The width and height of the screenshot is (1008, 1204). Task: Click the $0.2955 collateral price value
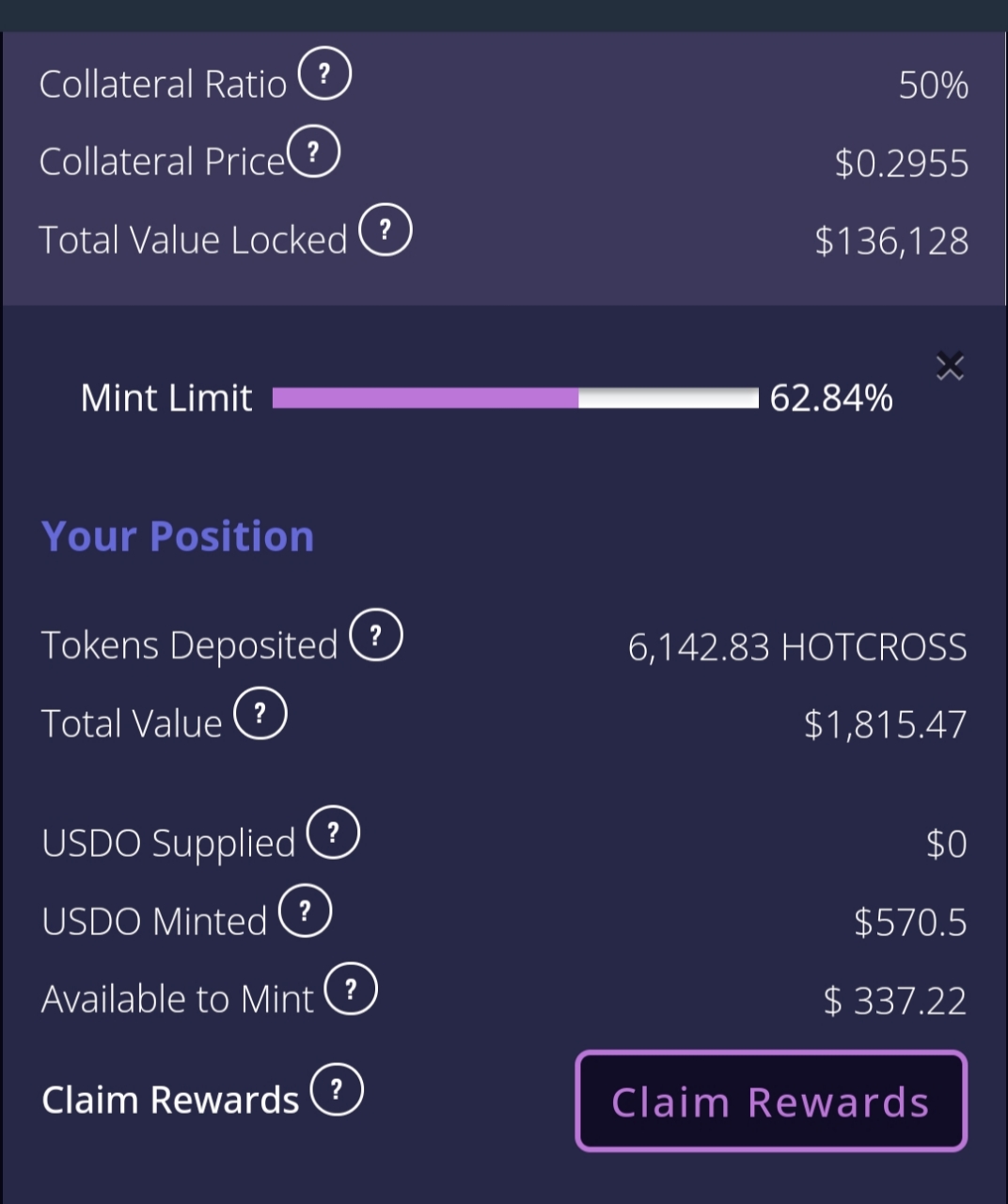(901, 164)
